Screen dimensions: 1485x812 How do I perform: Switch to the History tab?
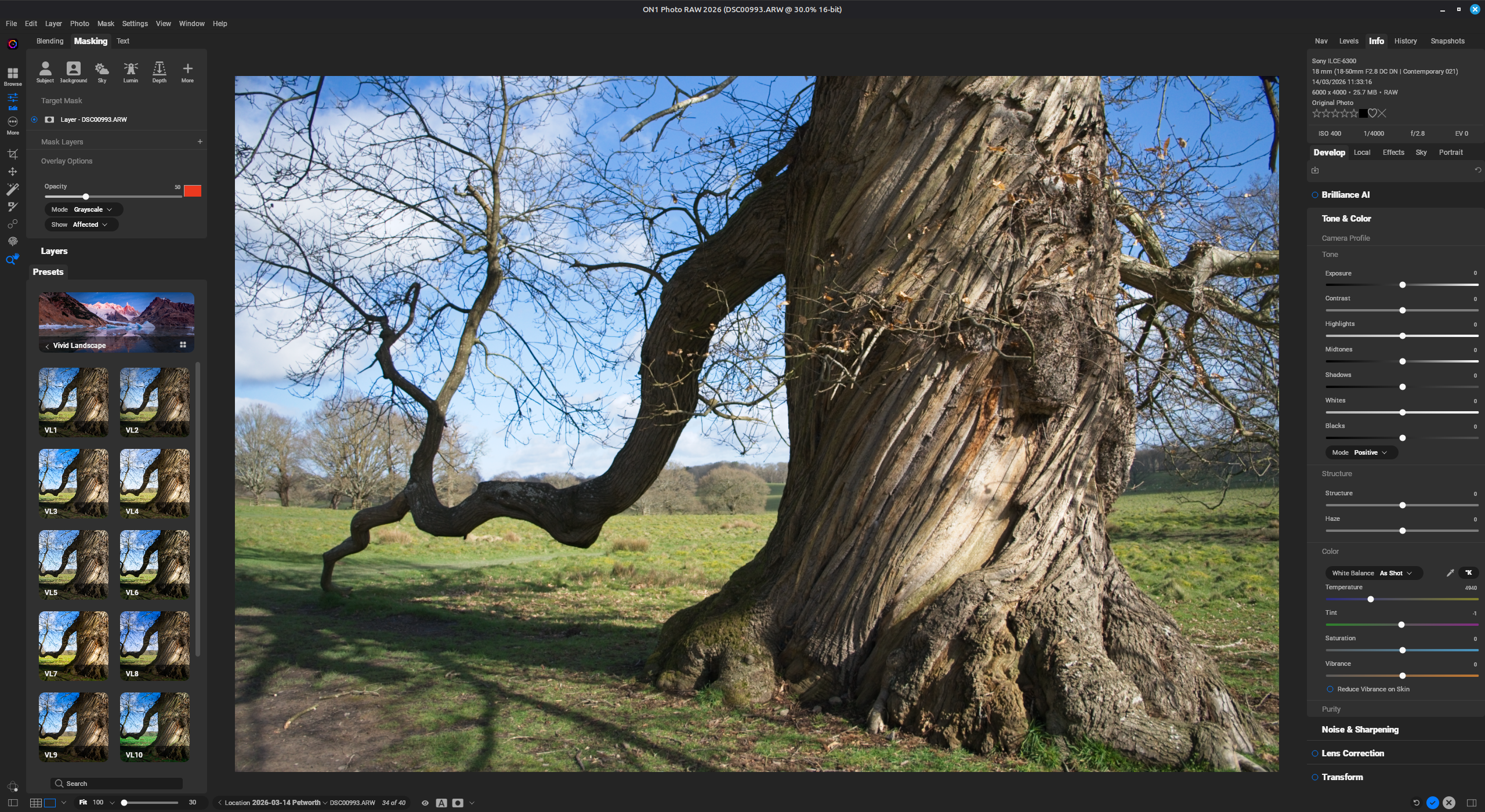pos(1406,41)
